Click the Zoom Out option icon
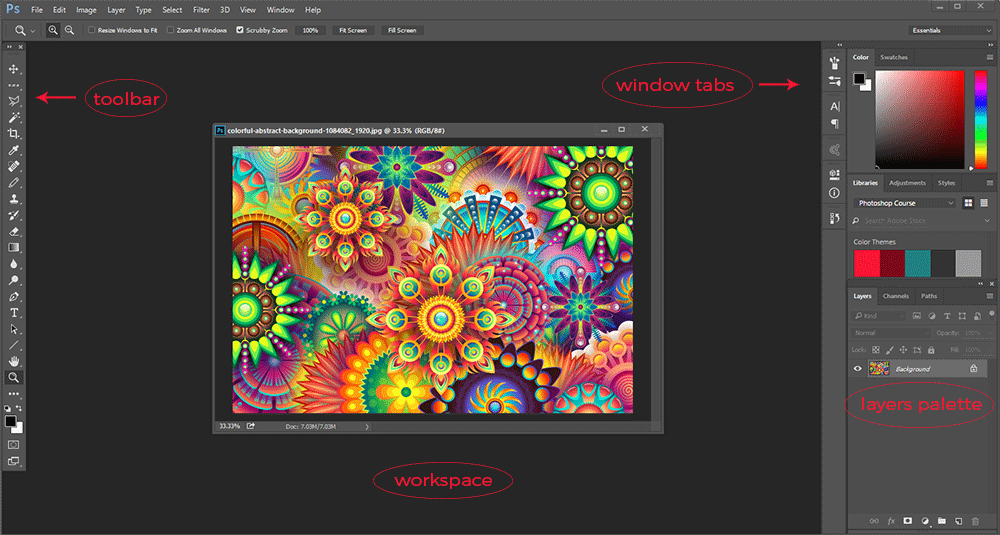Viewport: 1000px width, 535px height. (x=70, y=30)
